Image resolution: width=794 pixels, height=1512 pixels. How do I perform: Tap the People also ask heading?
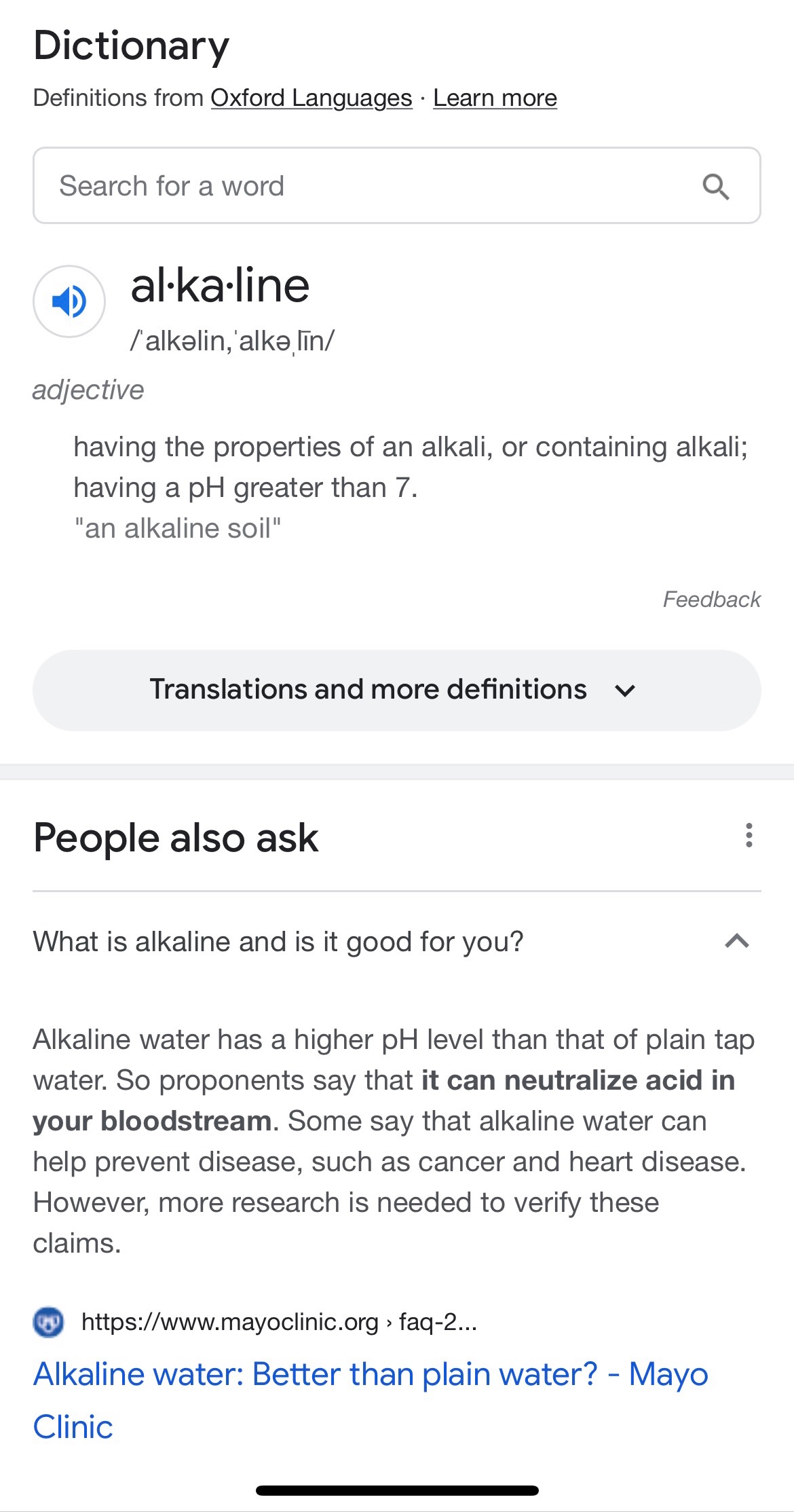[176, 837]
